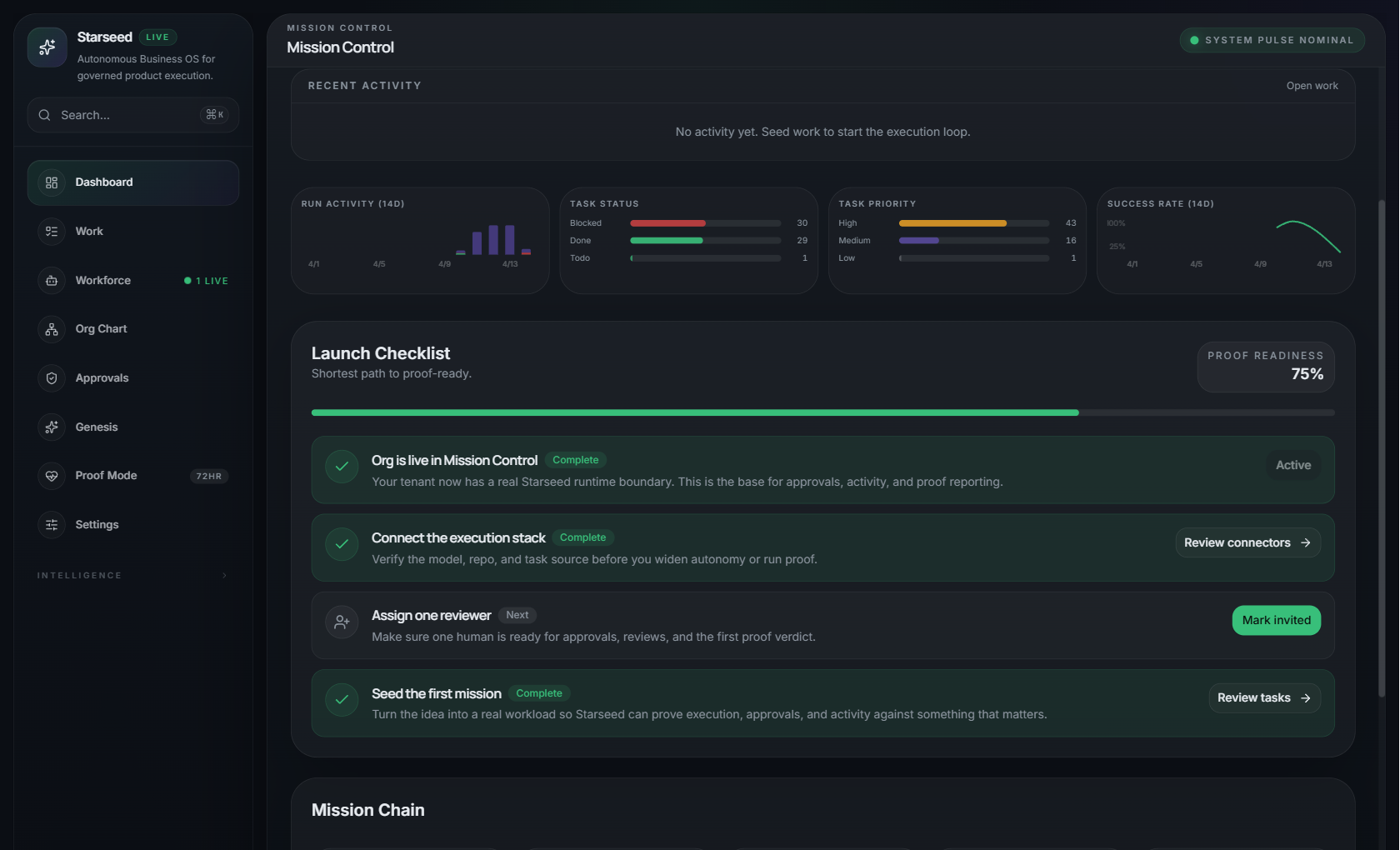This screenshot has height=850, width=1400.
Task: Open the Approvals page
Action: pos(133,378)
